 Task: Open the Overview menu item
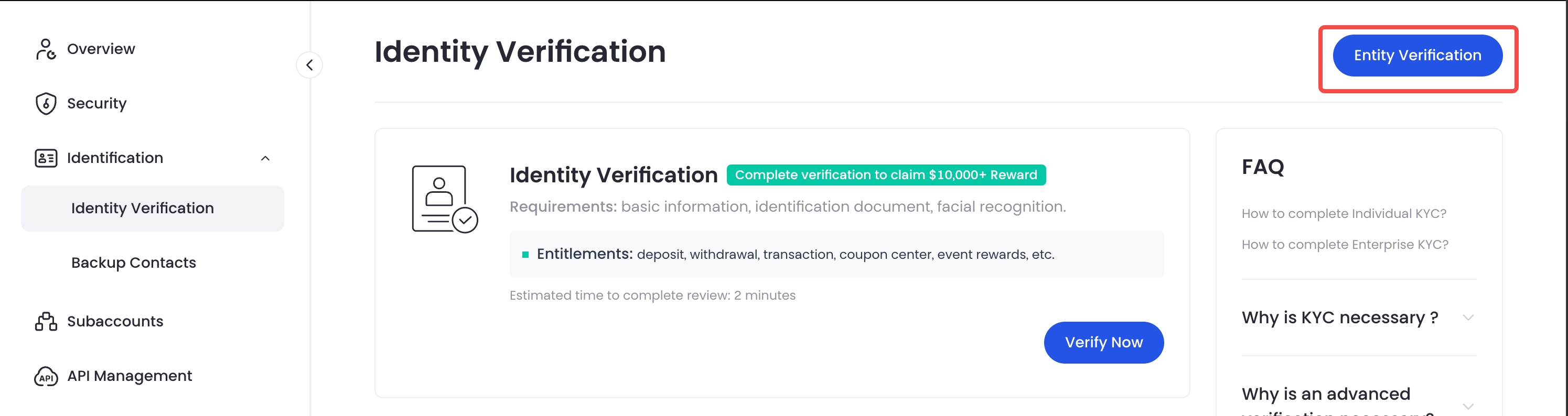(x=101, y=49)
